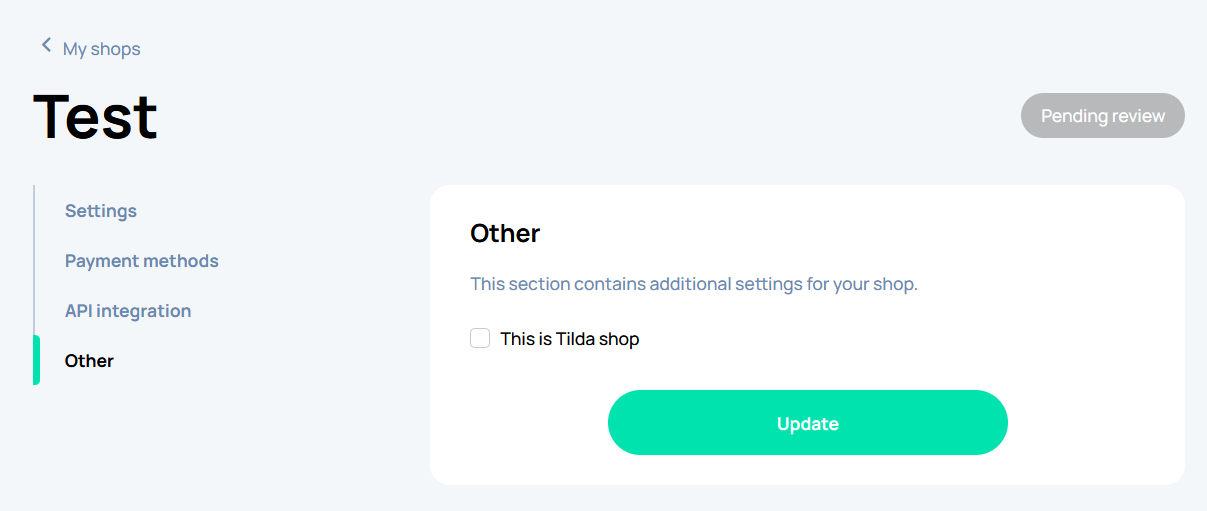Click green active marker beside Other
1207x511 pixels.
pyautogui.click(x=36, y=360)
